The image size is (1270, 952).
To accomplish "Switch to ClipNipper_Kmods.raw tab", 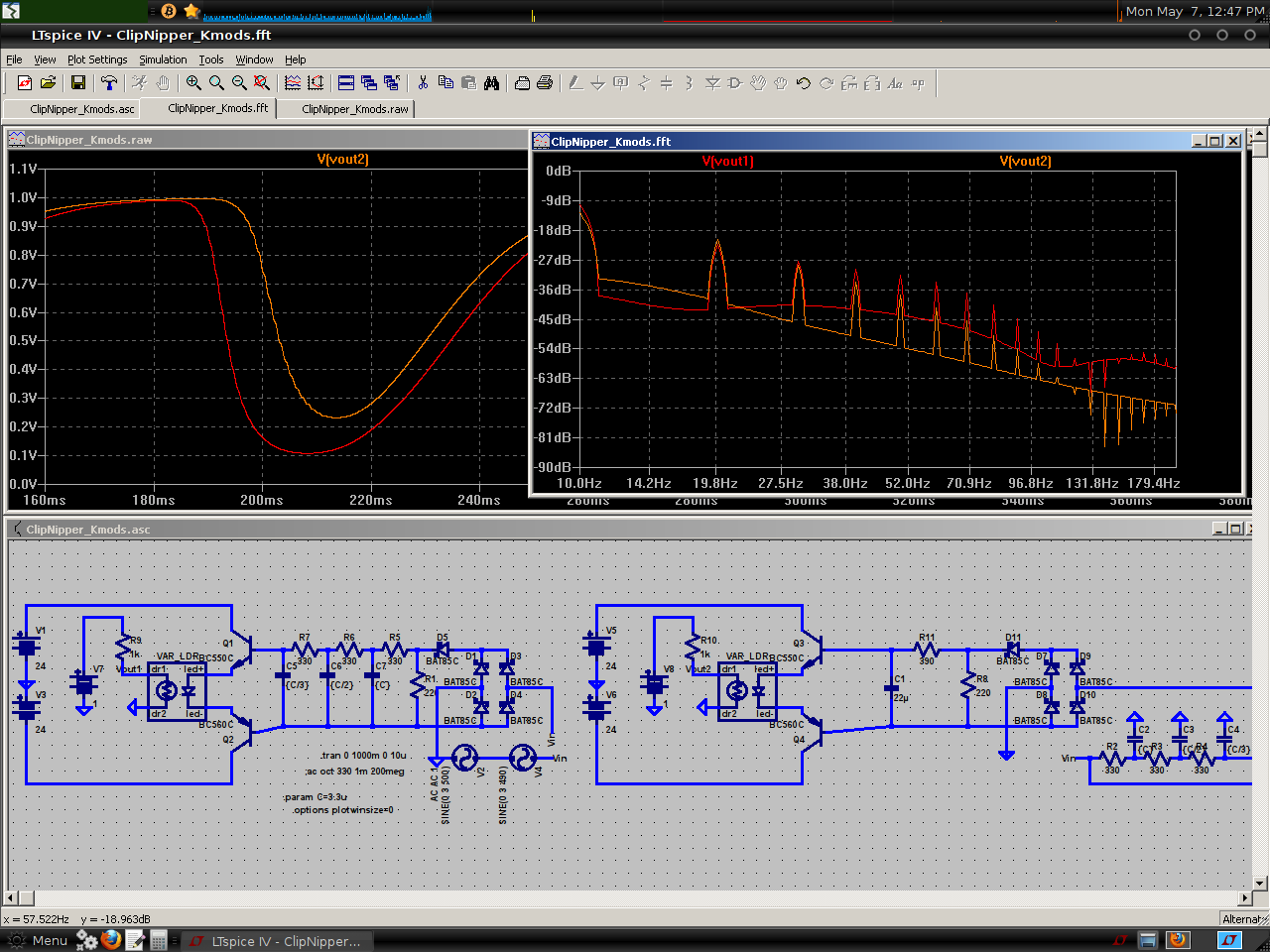I will (x=345, y=109).
